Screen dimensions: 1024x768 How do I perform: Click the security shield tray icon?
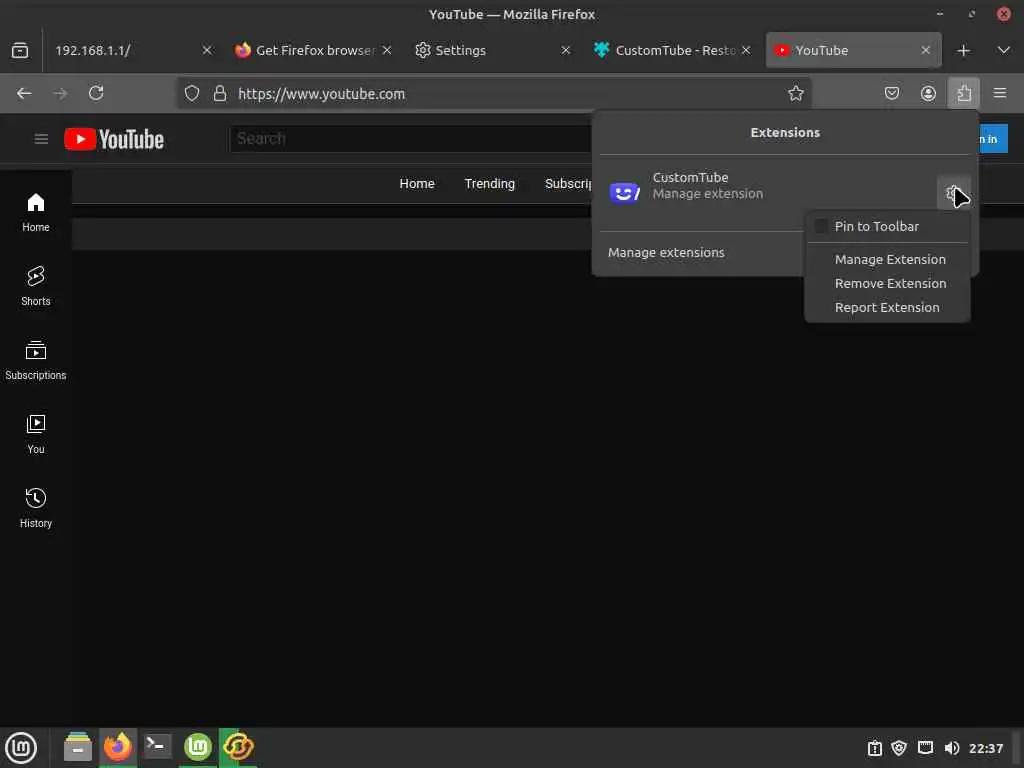coord(899,748)
